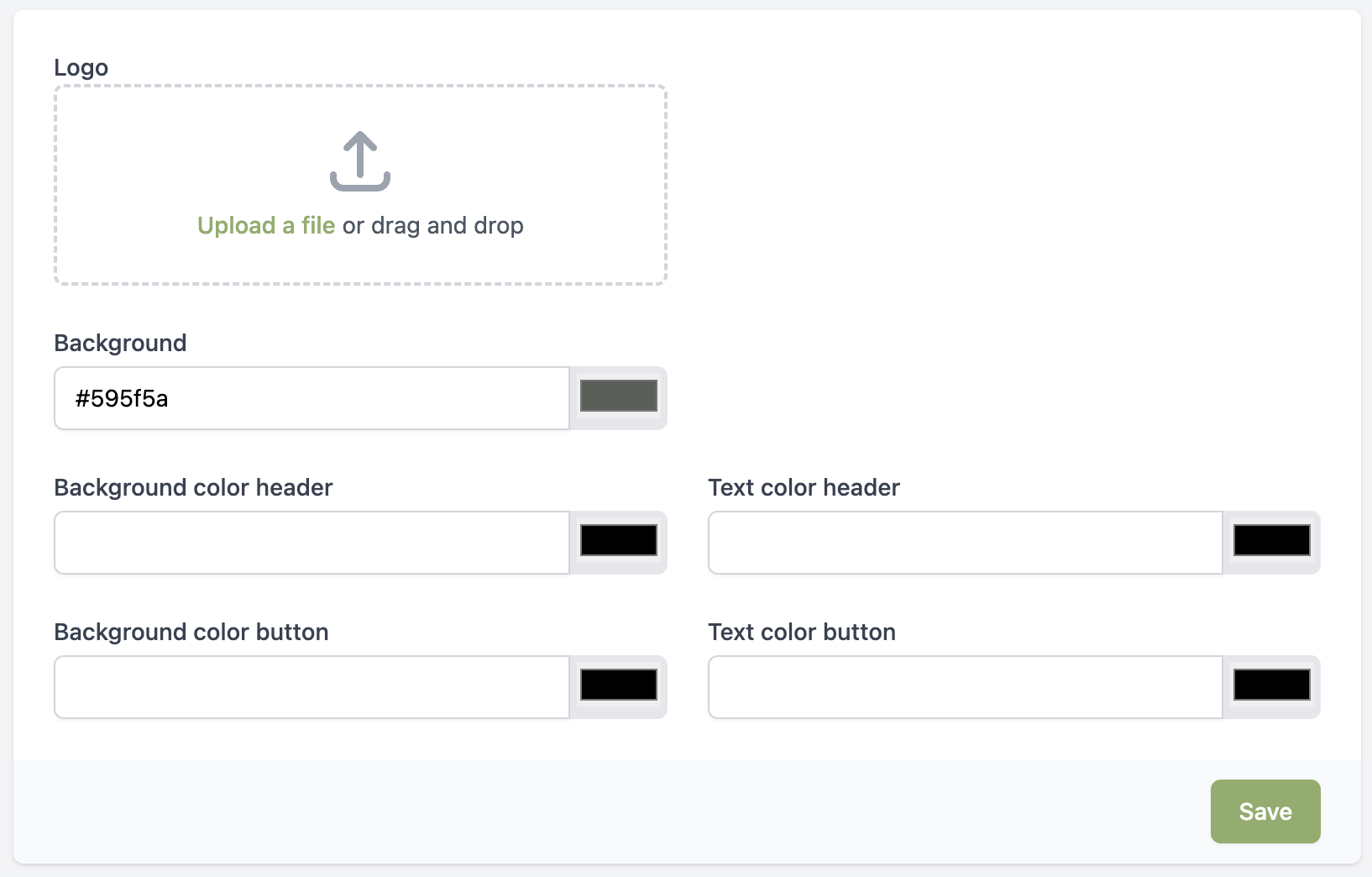Click the 'Logo' field label
This screenshot has width=1372, height=877.
pos(81,68)
